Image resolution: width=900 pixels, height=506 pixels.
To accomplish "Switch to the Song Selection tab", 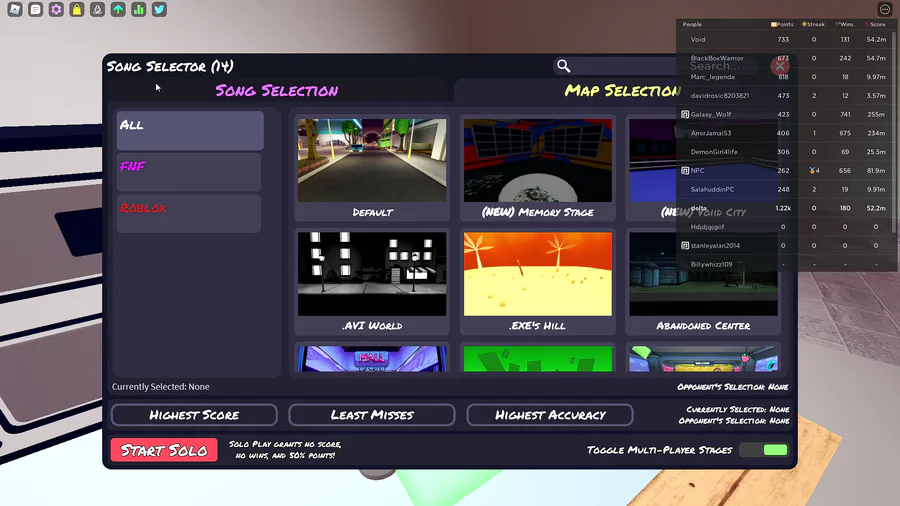I will tap(277, 91).
